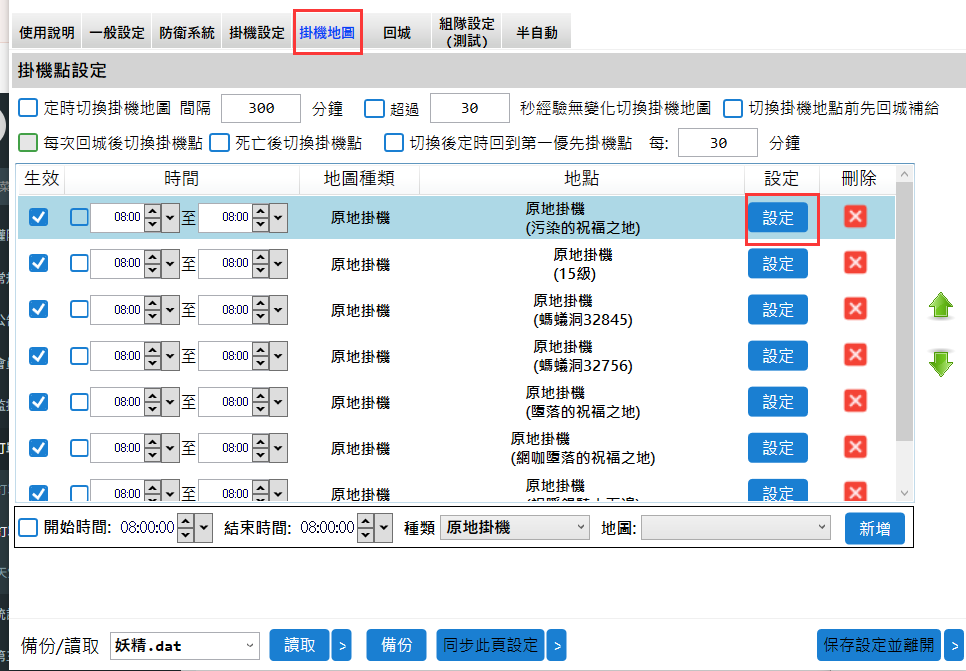Enable 切換掛機地點前先回城補給 checkbox
Image resolution: width=966 pixels, height=671 pixels.
733,108
